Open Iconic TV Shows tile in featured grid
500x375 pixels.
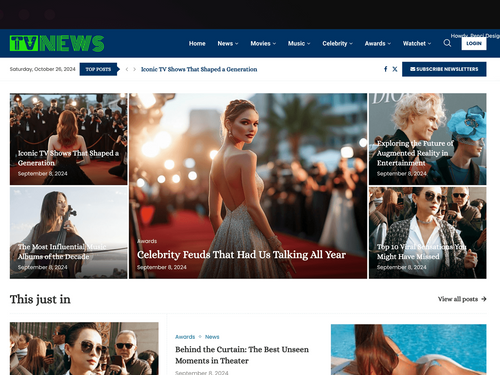click(68, 158)
